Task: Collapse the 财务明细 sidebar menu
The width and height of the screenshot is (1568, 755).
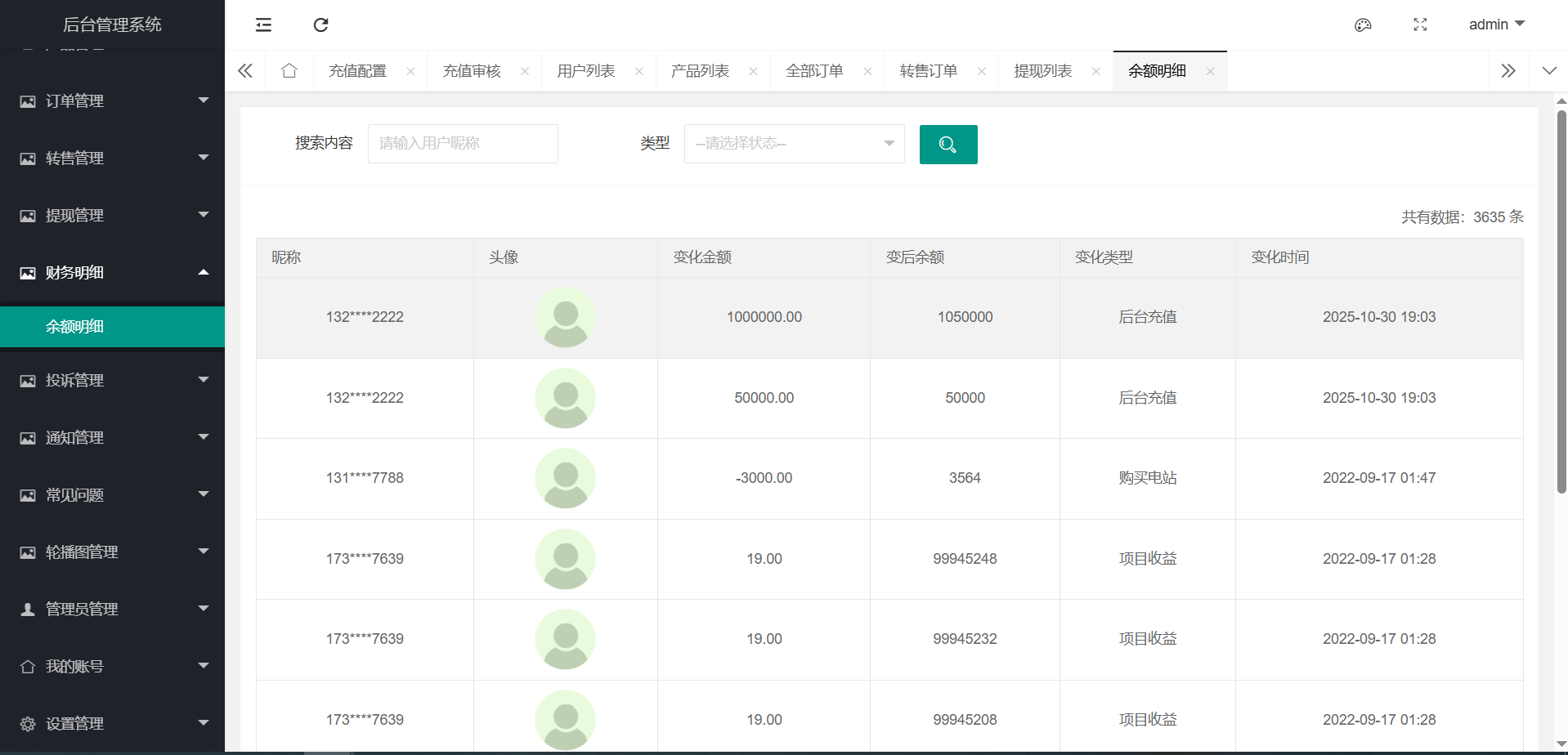Action: (x=113, y=272)
